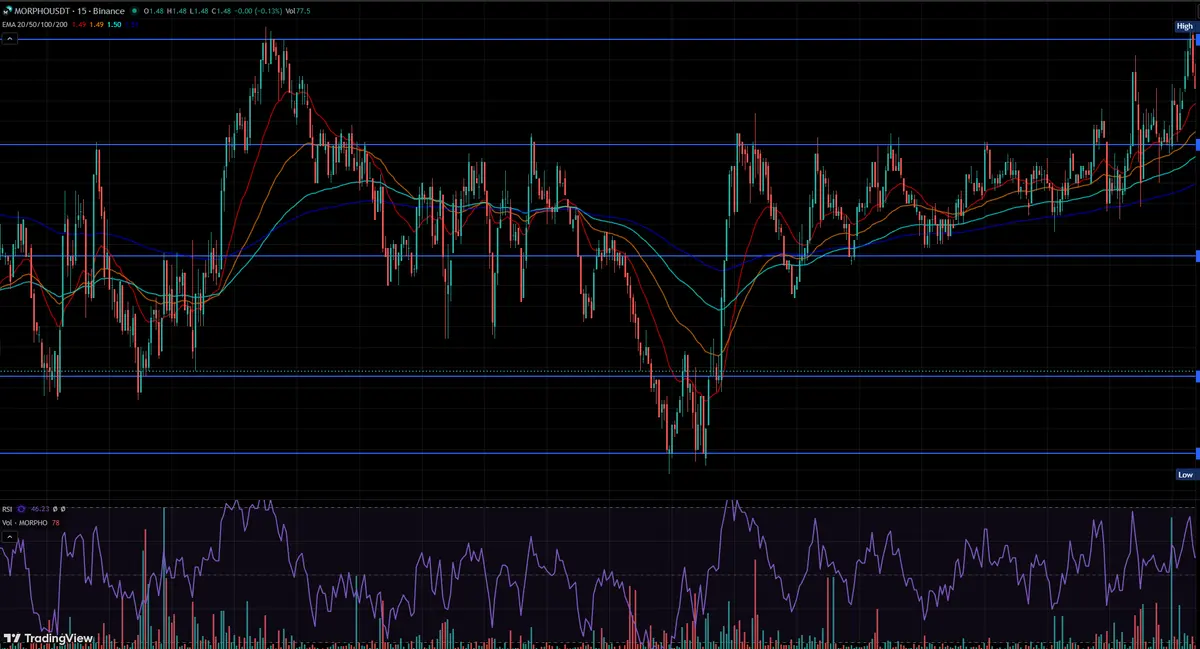Click the green market status dot
The height and width of the screenshot is (649, 1200).
[x=134, y=11]
